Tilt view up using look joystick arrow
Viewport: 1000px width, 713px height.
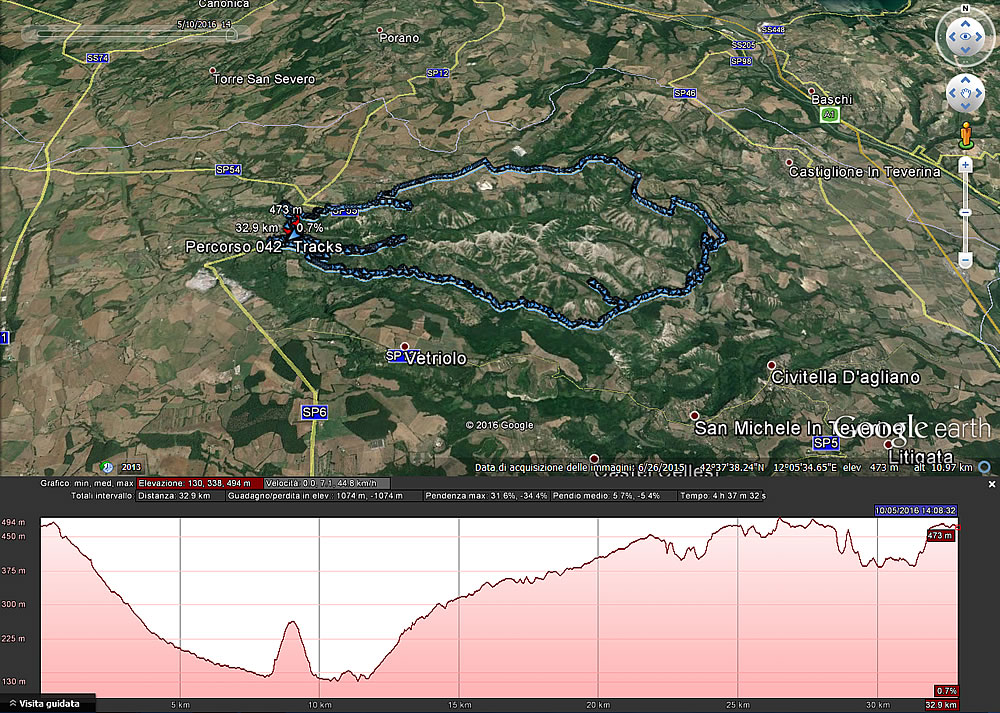[x=965, y=20]
